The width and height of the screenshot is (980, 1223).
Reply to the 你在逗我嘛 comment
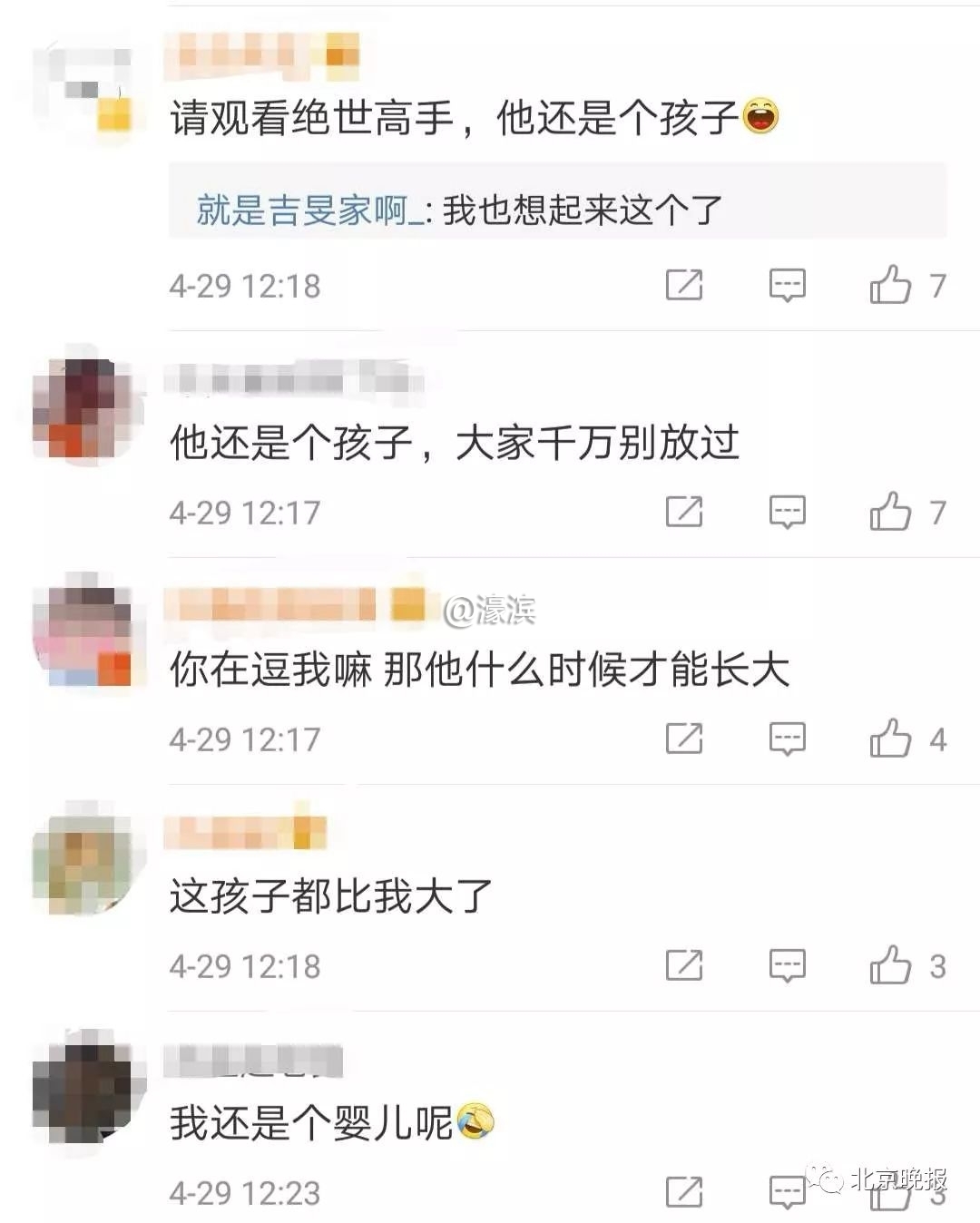(x=787, y=739)
